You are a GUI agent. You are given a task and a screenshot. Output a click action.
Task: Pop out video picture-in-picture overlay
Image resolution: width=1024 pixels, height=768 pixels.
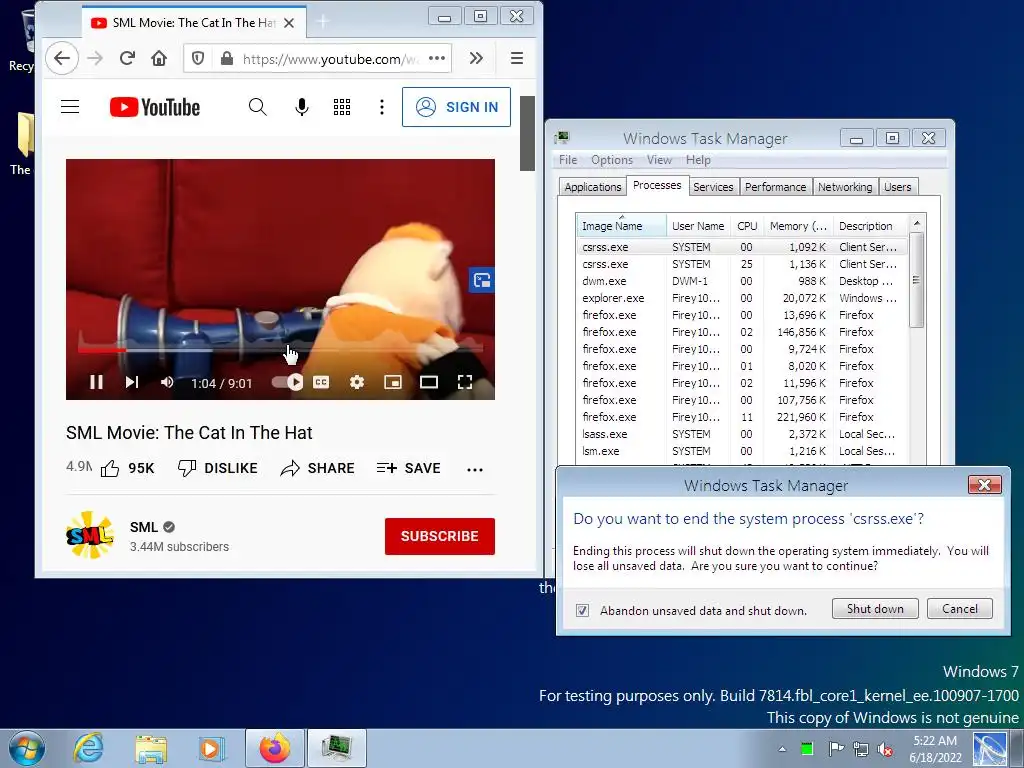tap(482, 280)
